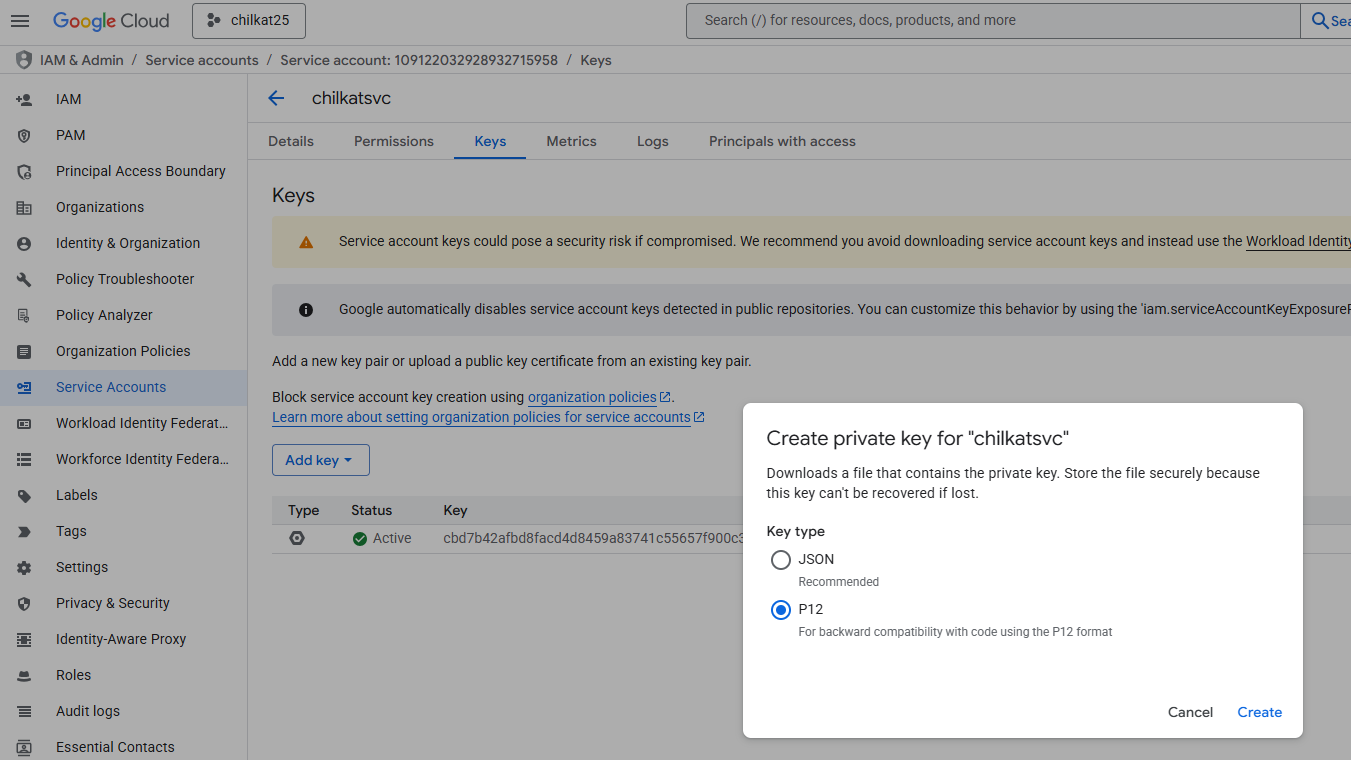Click the orange warning triangle icon
The width and height of the screenshot is (1351, 760).
[306, 242]
